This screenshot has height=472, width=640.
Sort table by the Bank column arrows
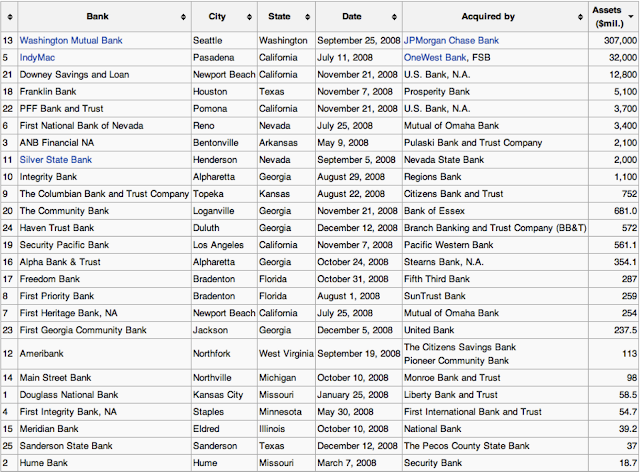pyautogui.click(x=183, y=17)
